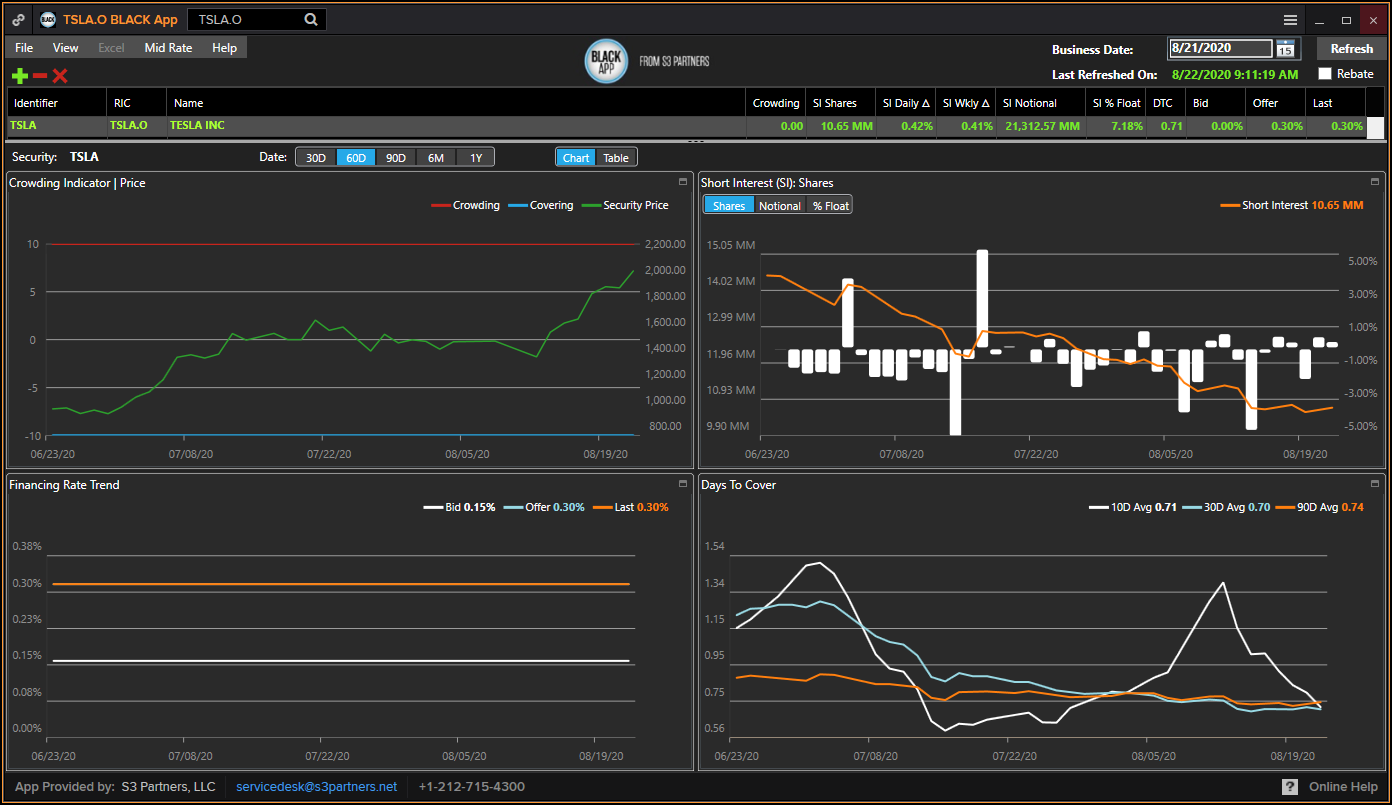Sort by Crowding column header
The image size is (1392, 805).
point(776,103)
